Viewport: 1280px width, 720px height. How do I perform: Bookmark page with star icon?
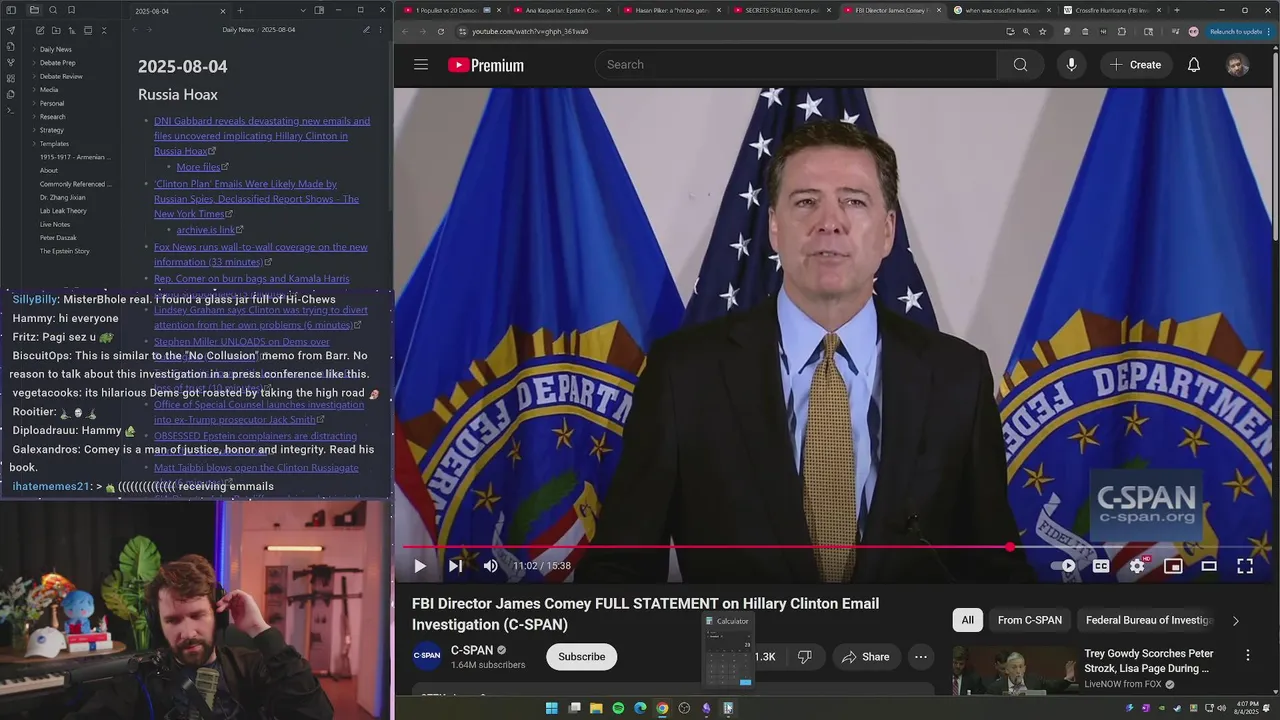point(1043,31)
